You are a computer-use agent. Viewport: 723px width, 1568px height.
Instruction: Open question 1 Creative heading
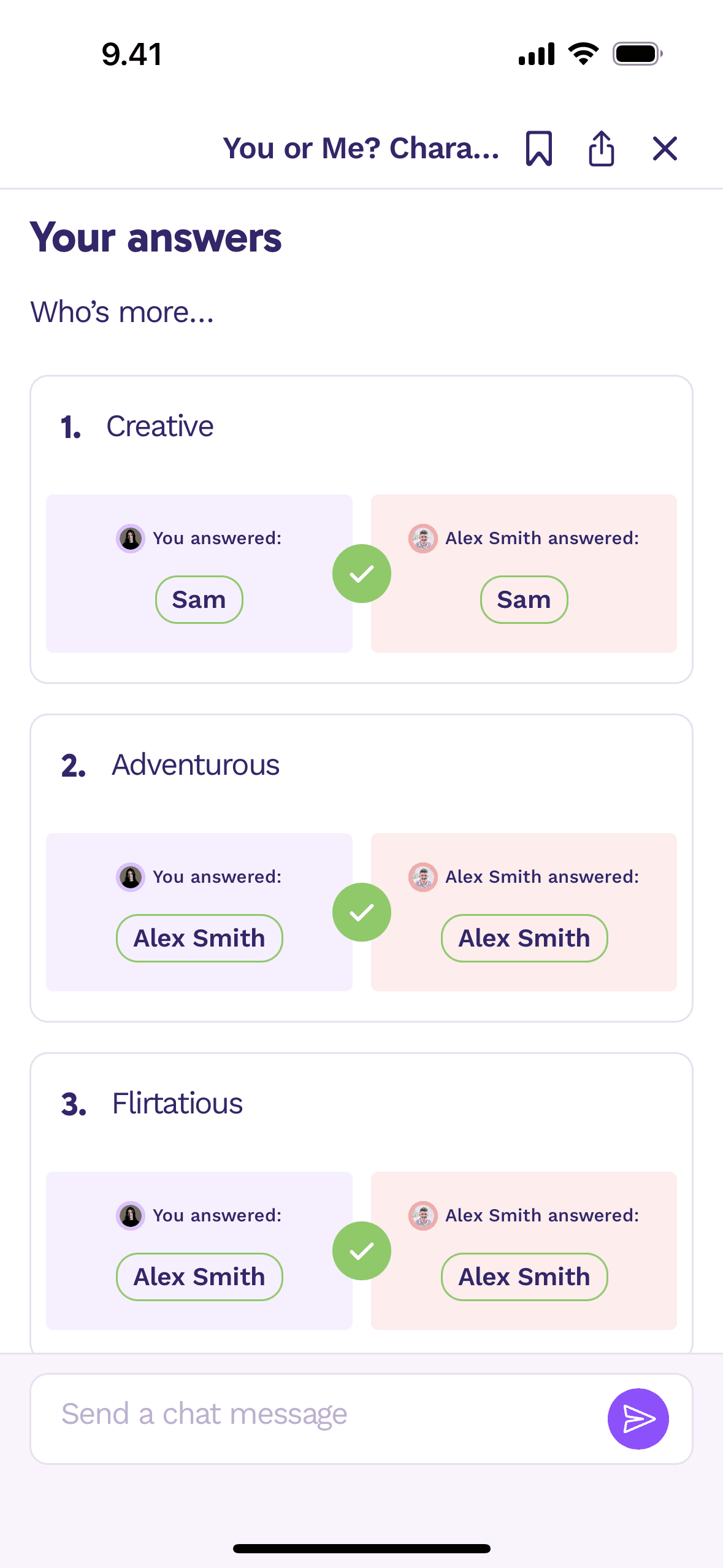tap(137, 426)
